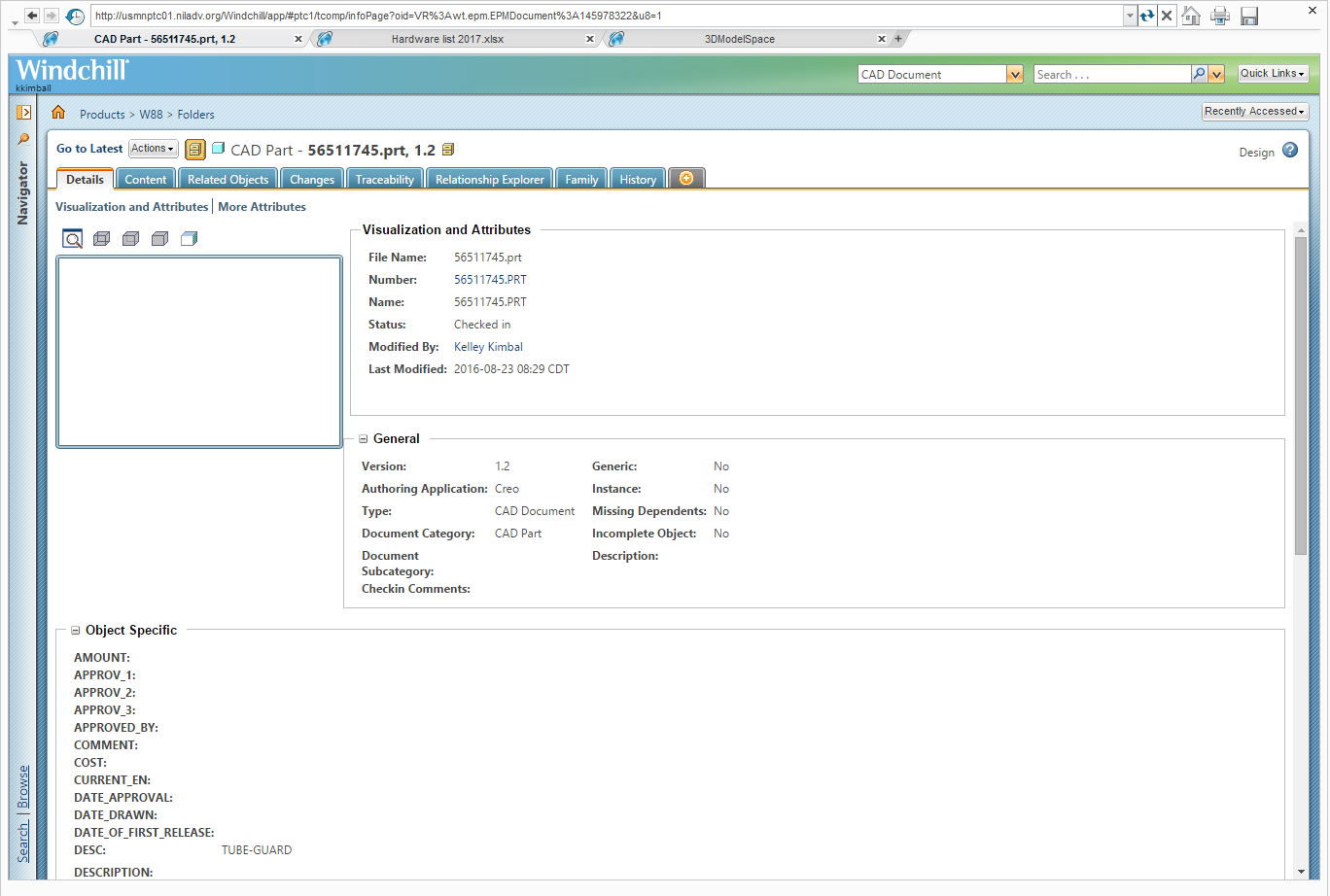Open the address bar history dropdown

point(1130,16)
